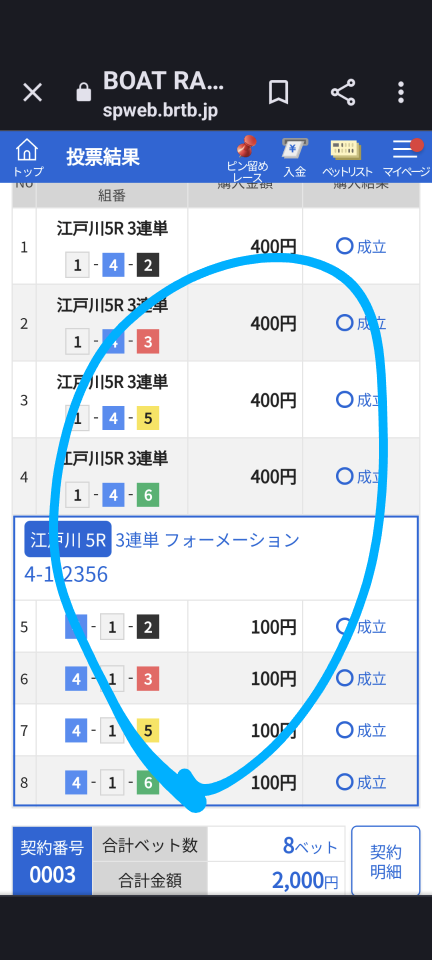Tap the green 6 box in row 4
The image size is (432, 960).
(148, 496)
